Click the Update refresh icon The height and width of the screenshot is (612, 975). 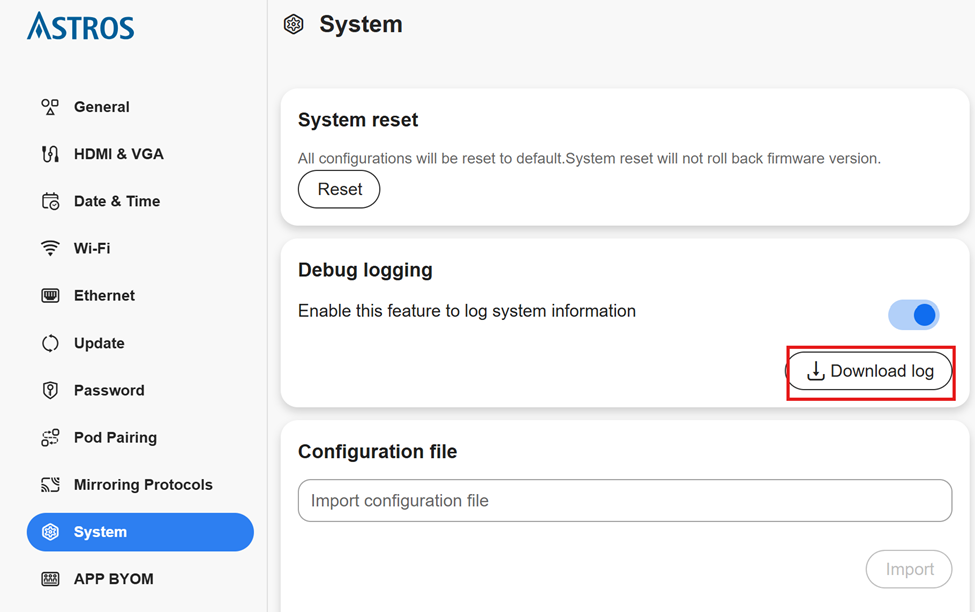(50, 343)
